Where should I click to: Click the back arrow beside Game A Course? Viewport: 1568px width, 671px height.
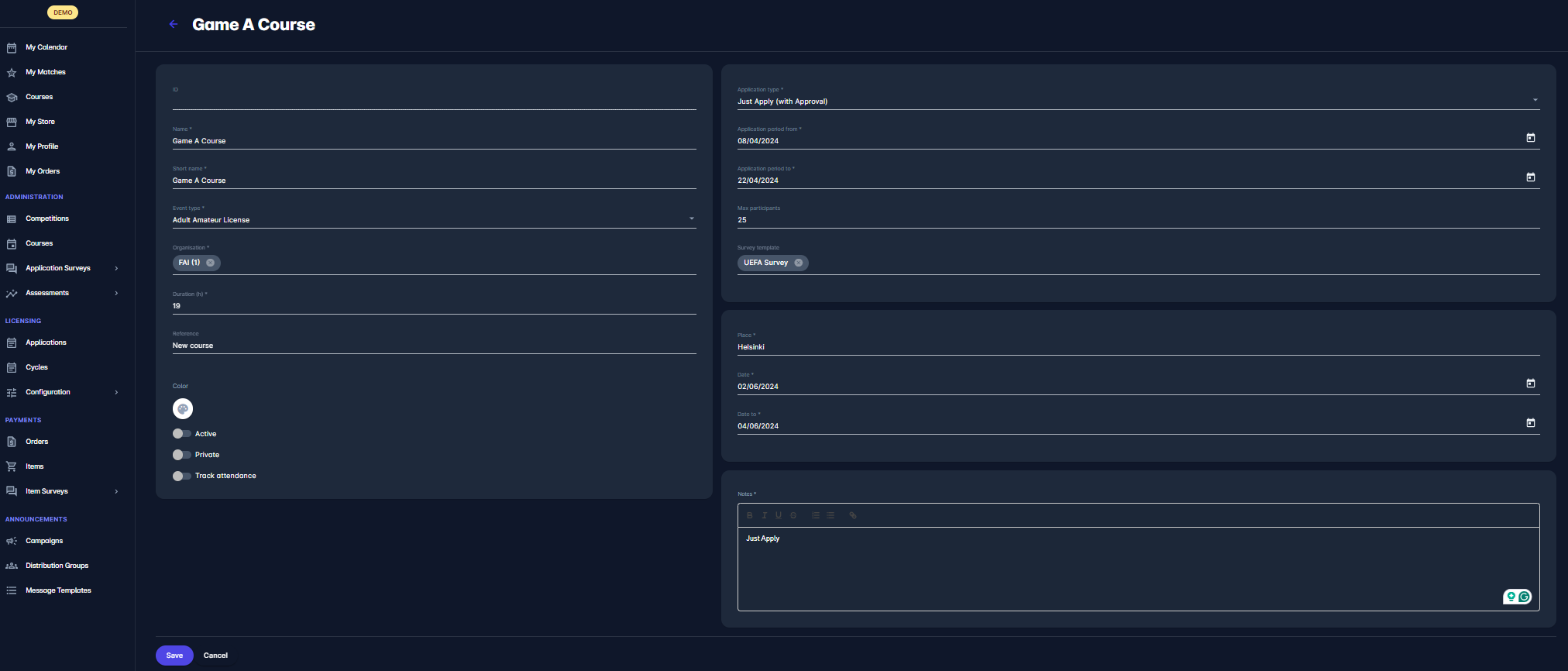point(174,25)
